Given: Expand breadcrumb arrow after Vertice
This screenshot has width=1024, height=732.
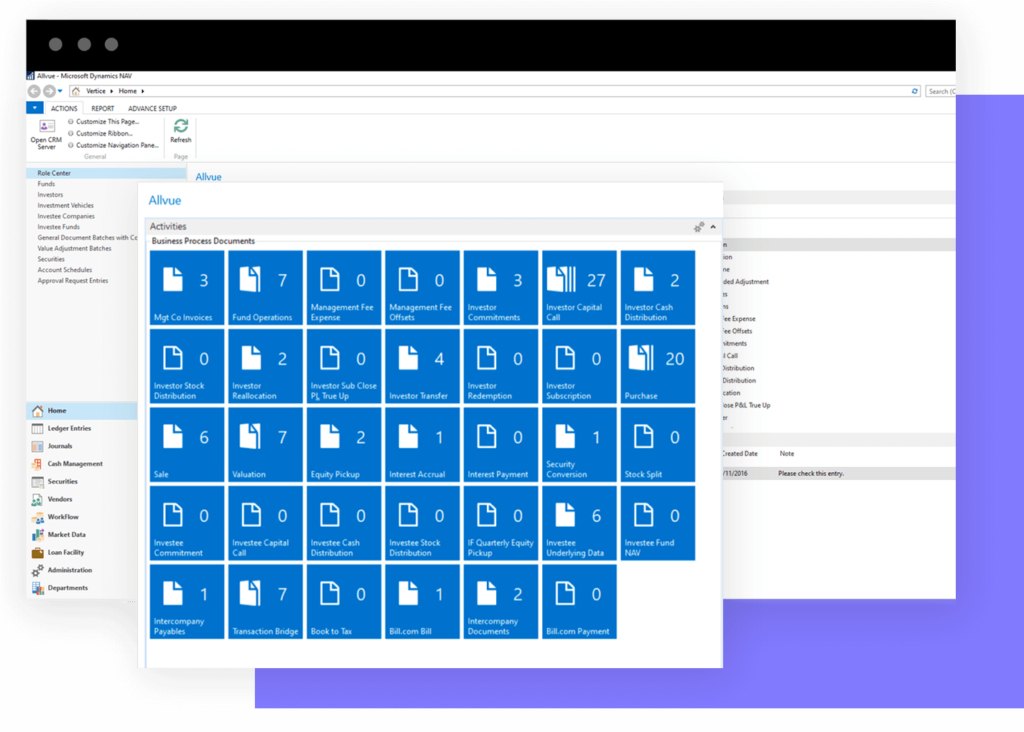Looking at the screenshot, I should 112,91.
